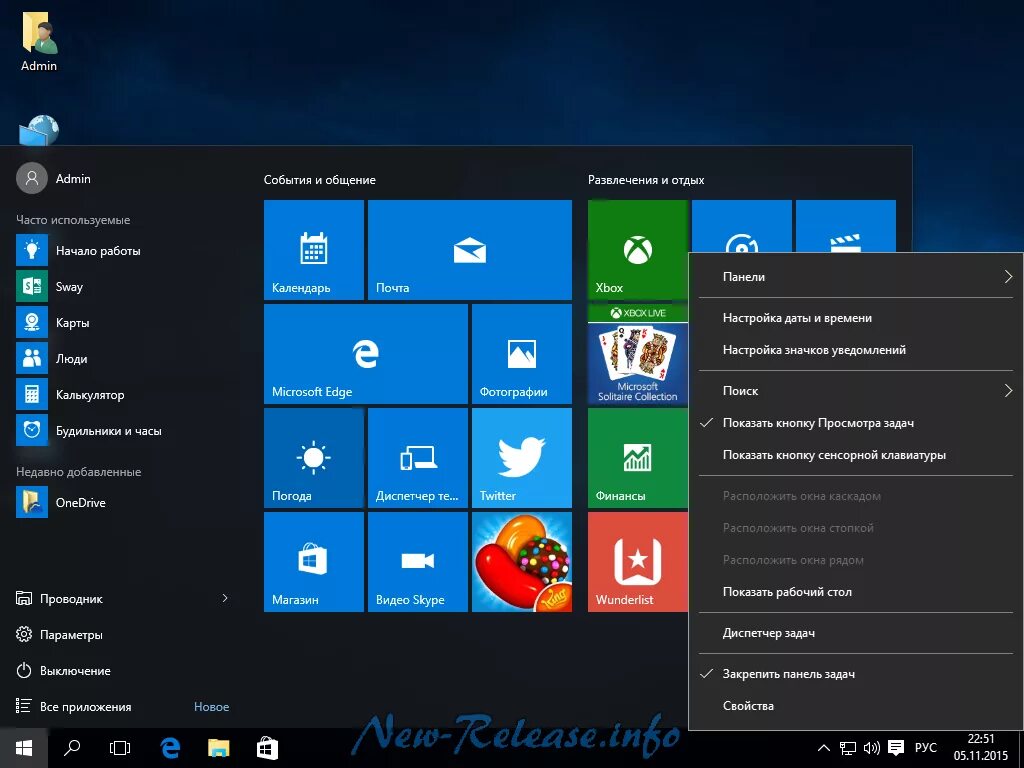Image resolution: width=1024 pixels, height=768 pixels.
Task: Click the События и общение group header
Action: (x=319, y=180)
